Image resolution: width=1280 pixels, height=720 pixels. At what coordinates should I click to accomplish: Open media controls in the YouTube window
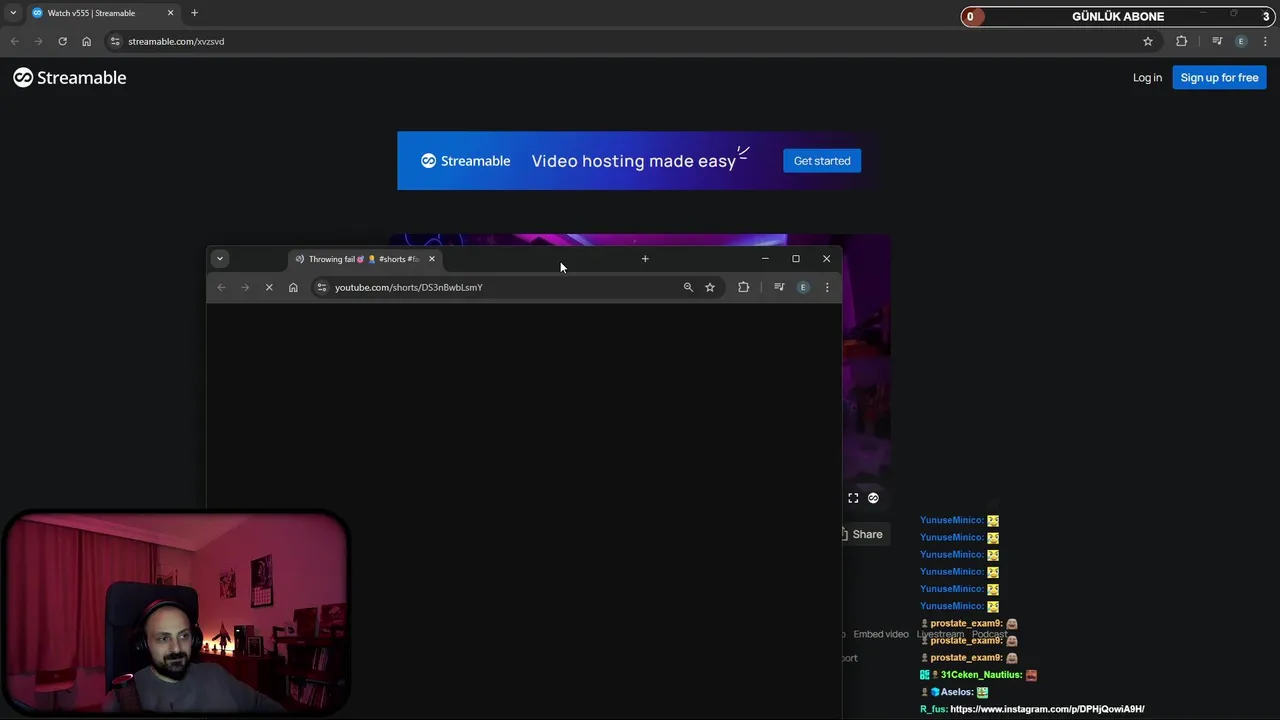pos(779,287)
